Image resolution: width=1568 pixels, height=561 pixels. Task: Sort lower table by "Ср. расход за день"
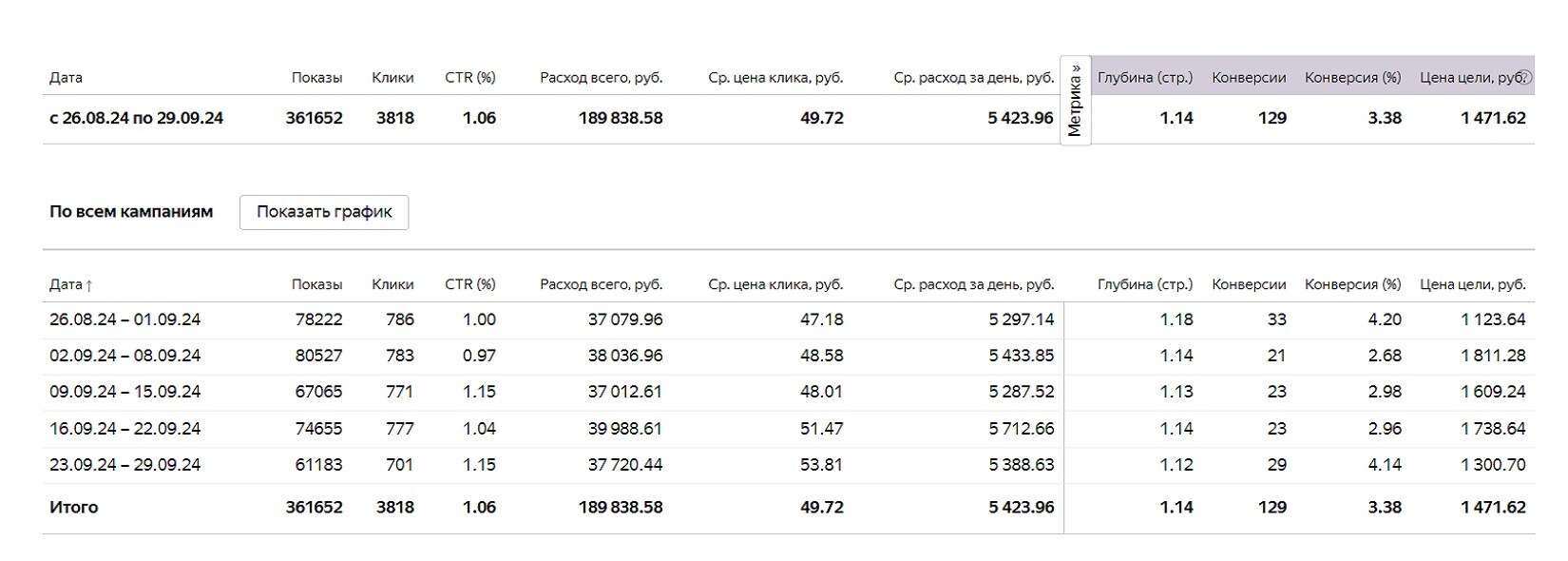click(973, 284)
